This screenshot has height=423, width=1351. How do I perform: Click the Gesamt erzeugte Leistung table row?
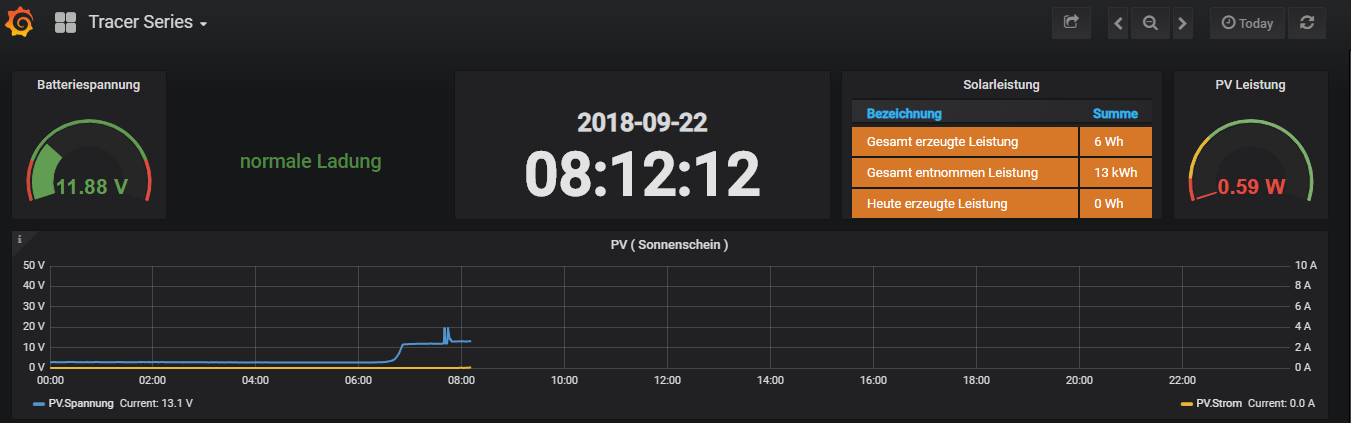tap(942, 142)
